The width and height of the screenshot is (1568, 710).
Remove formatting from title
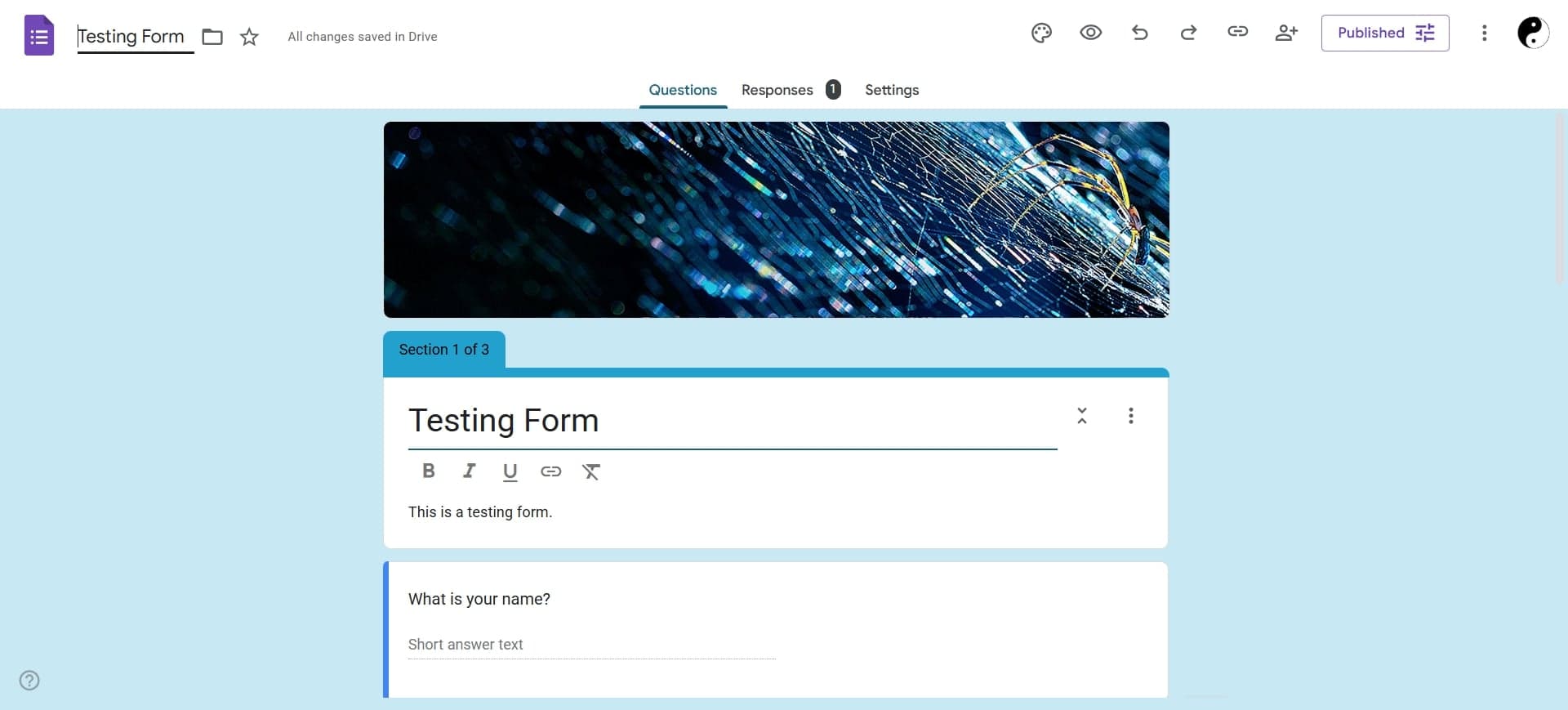(591, 471)
